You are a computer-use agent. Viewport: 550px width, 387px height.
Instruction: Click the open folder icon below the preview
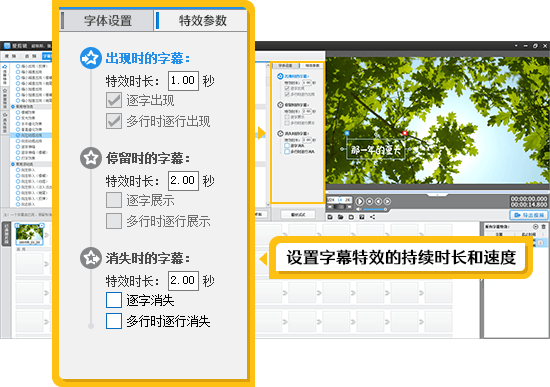(x=340, y=217)
